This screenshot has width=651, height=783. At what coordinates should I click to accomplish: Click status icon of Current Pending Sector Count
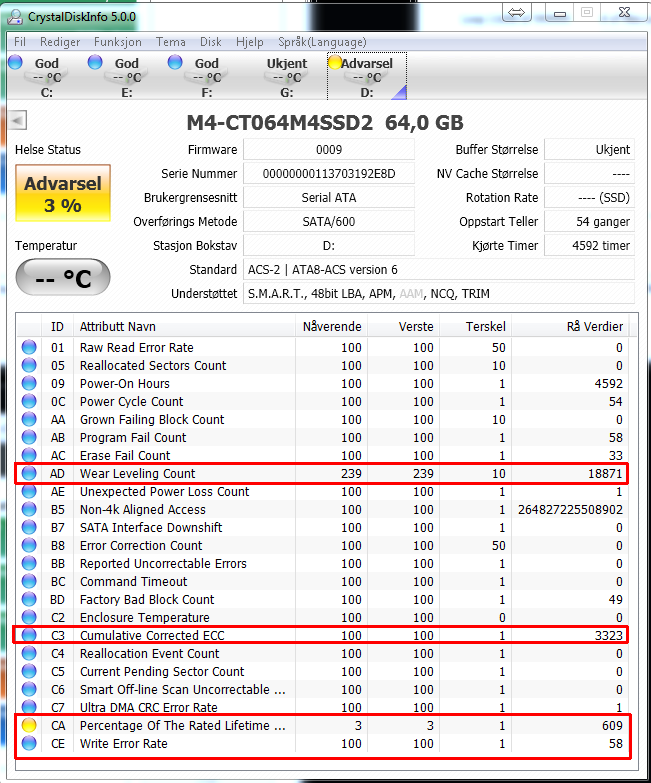(29, 671)
